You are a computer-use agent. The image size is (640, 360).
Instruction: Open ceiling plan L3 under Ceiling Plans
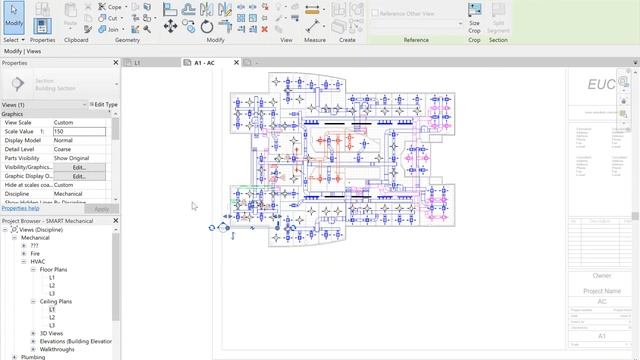(x=52, y=325)
